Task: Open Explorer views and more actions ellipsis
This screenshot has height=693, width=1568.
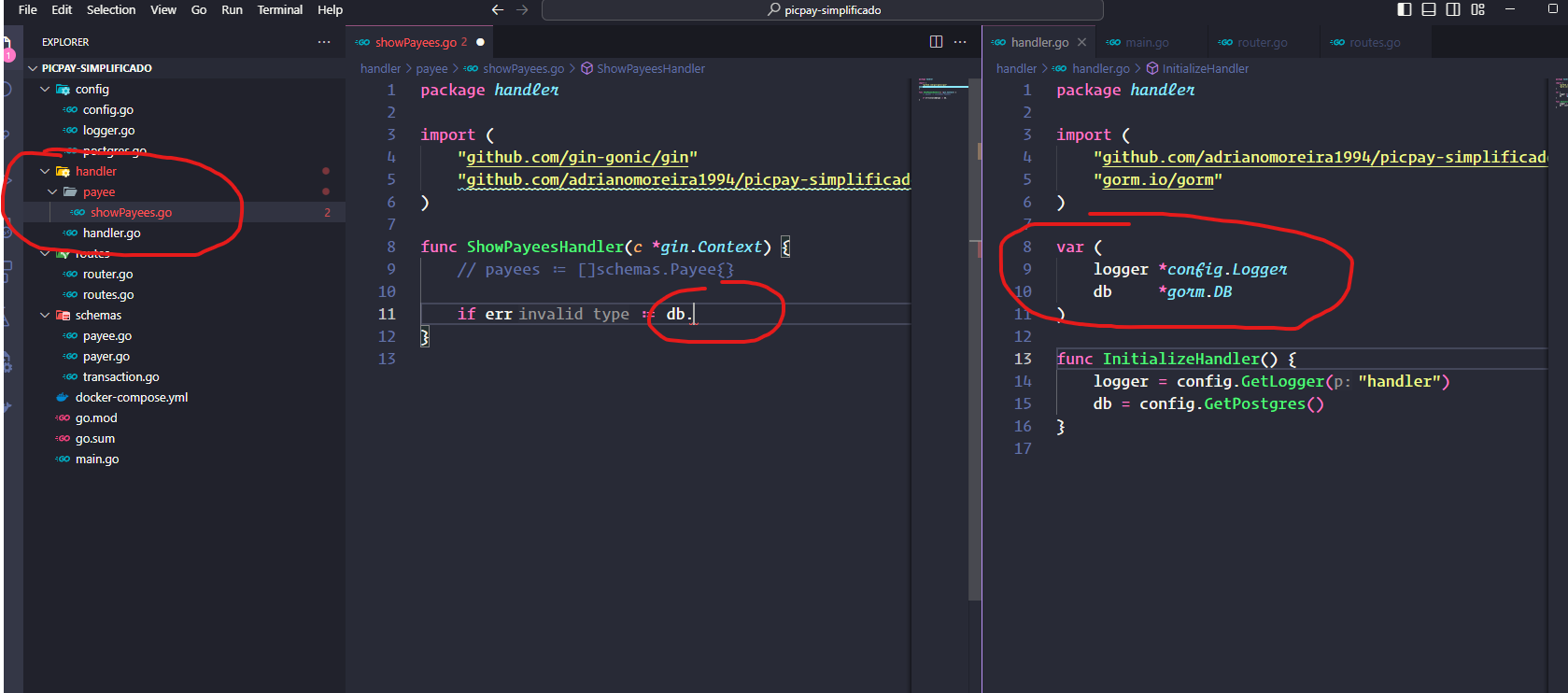Action: [324, 42]
